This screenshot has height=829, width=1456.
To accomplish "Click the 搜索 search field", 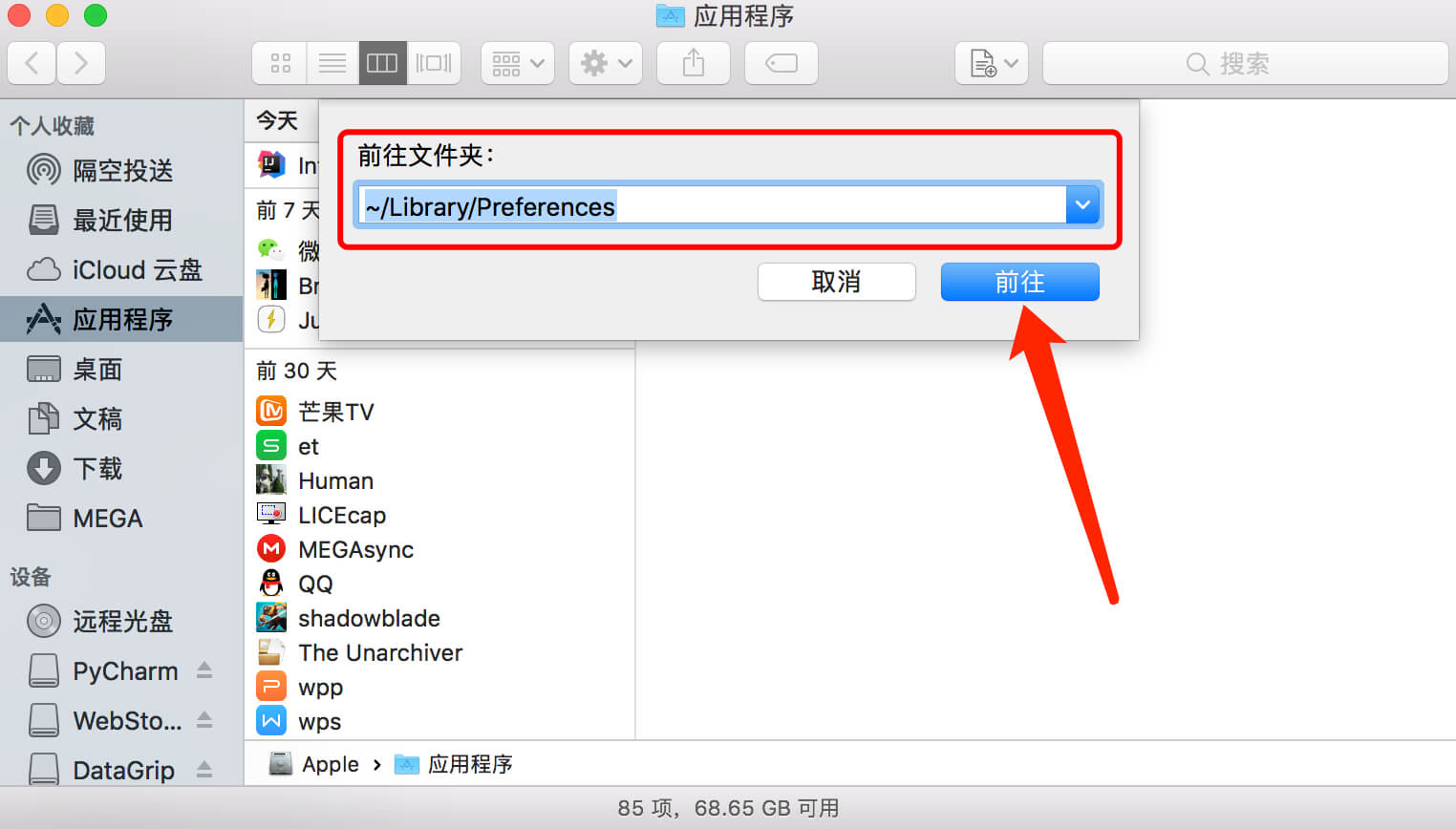I will coord(1246,63).
